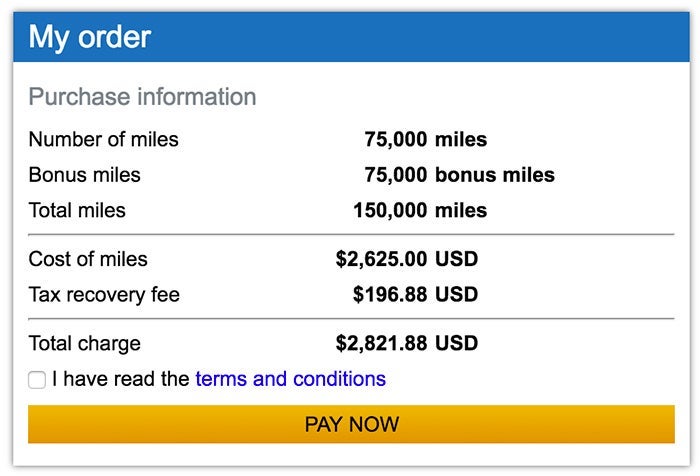
Task: Click the Number of miles label
Action: pyautogui.click(x=103, y=140)
